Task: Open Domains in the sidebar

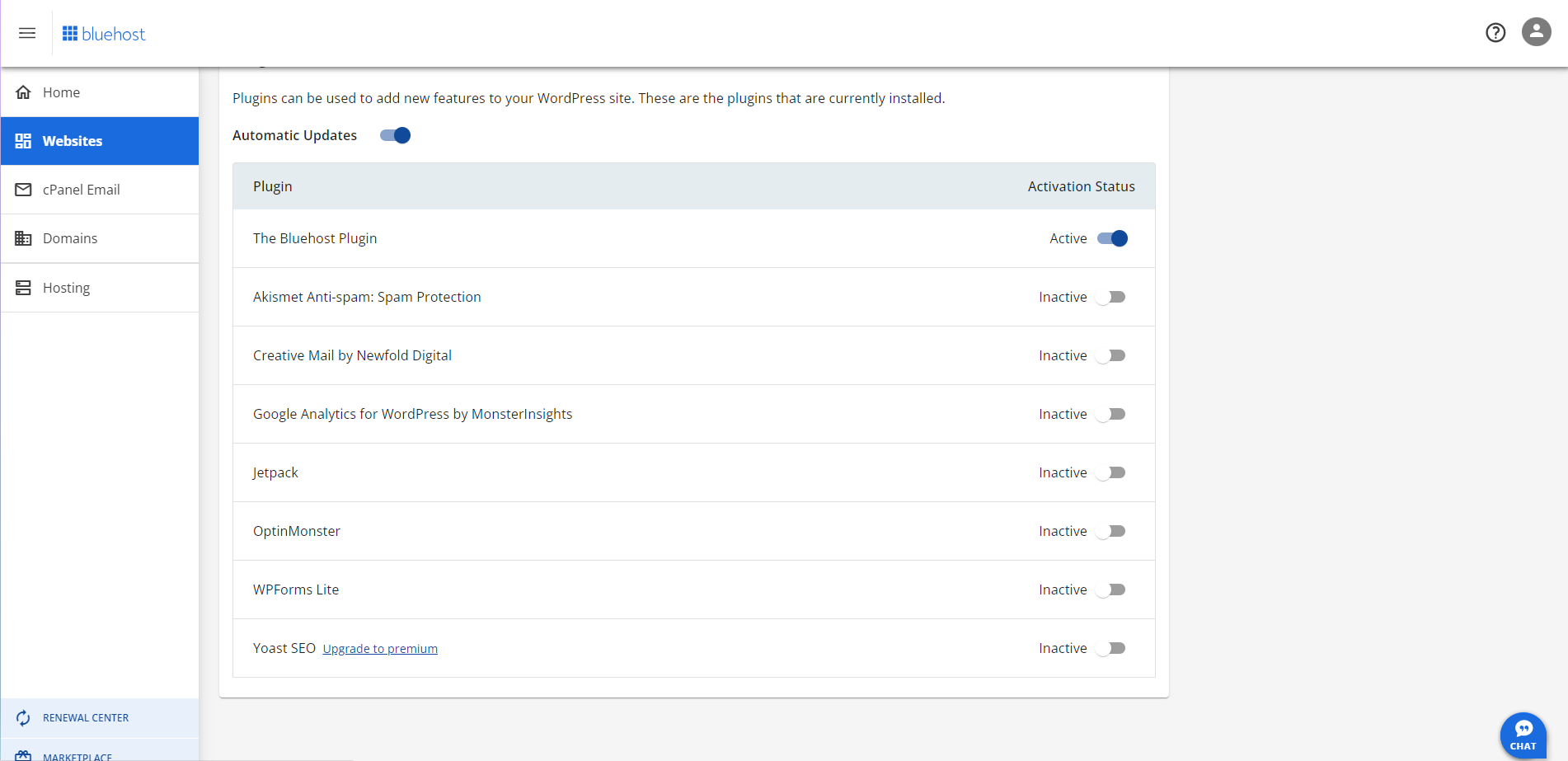Action: pyautogui.click(x=100, y=238)
